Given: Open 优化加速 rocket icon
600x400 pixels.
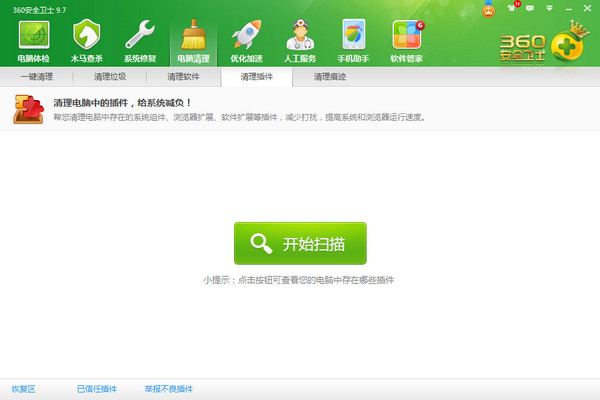Looking at the screenshot, I should pyautogui.click(x=246, y=41).
